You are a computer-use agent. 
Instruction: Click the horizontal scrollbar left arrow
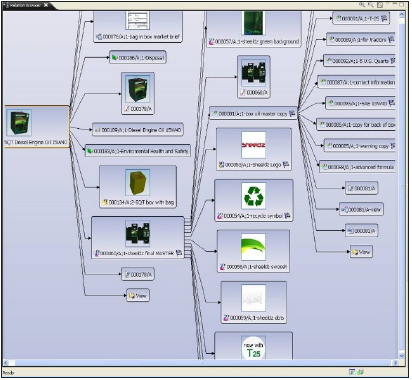(6, 363)
